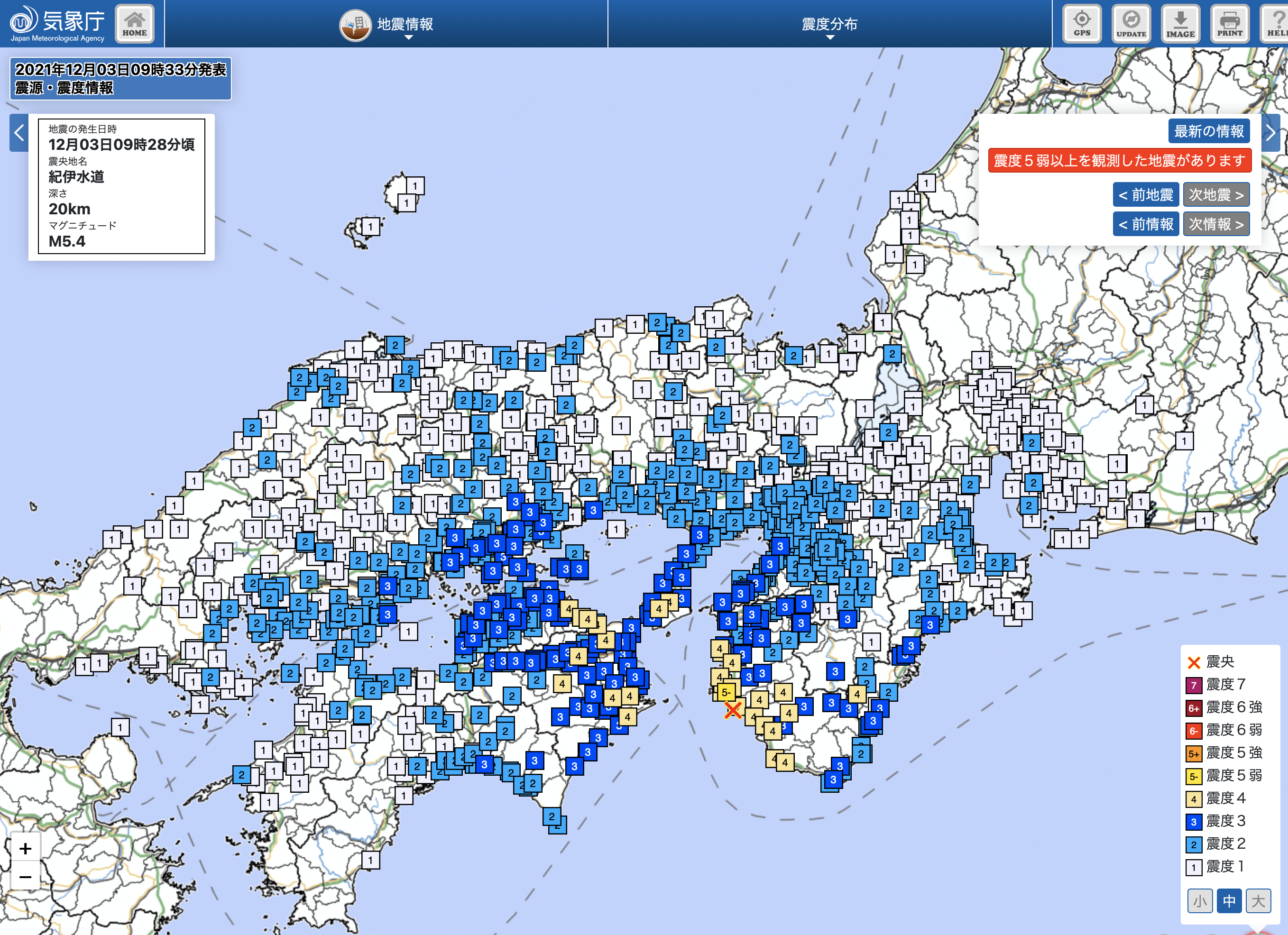Click the 5- intensity station marker
Screen dimensions: 1288x935
click(x=726, y=692)
